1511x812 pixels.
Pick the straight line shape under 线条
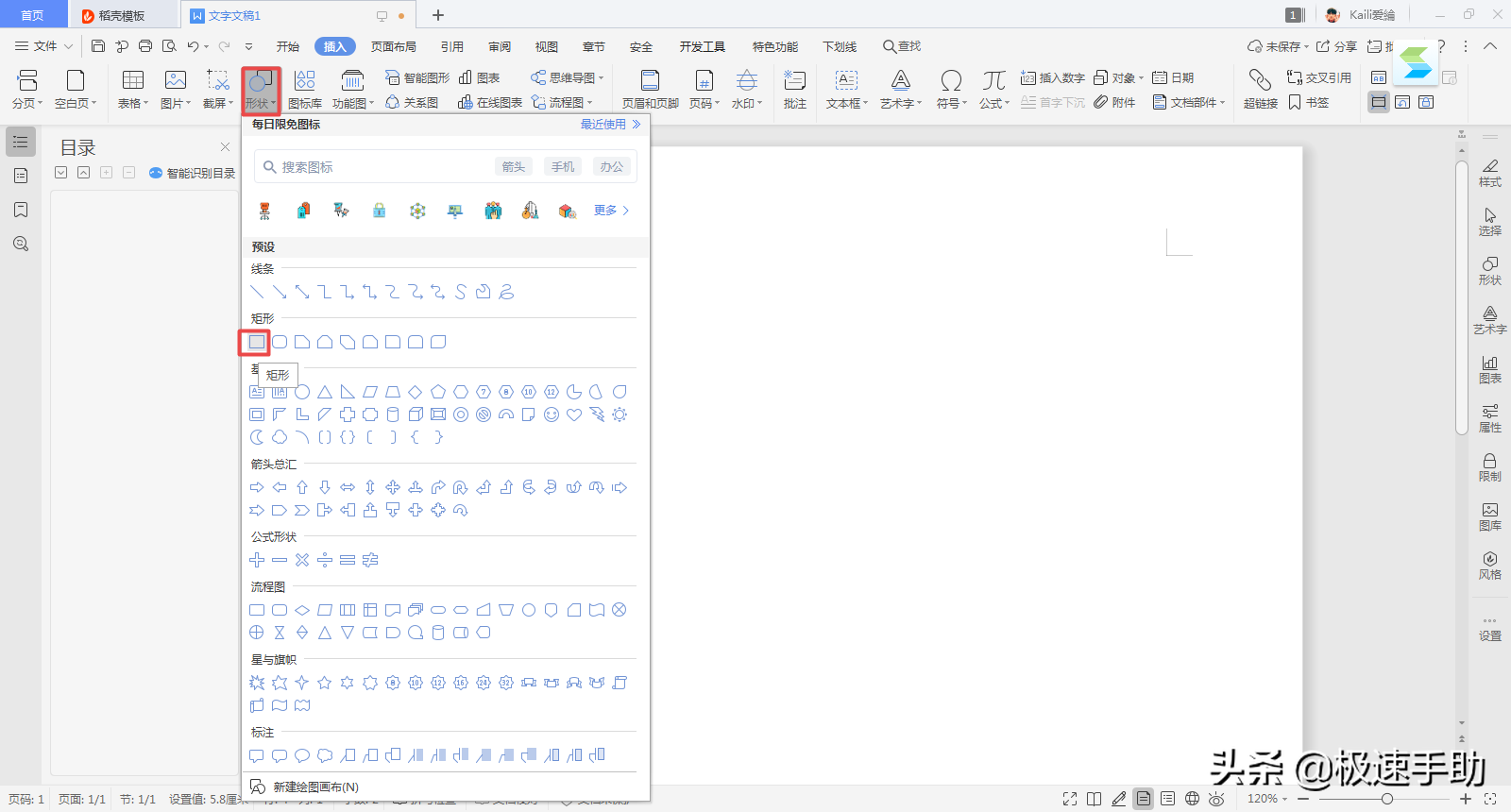pyautogui.click(x=257, y=292)
